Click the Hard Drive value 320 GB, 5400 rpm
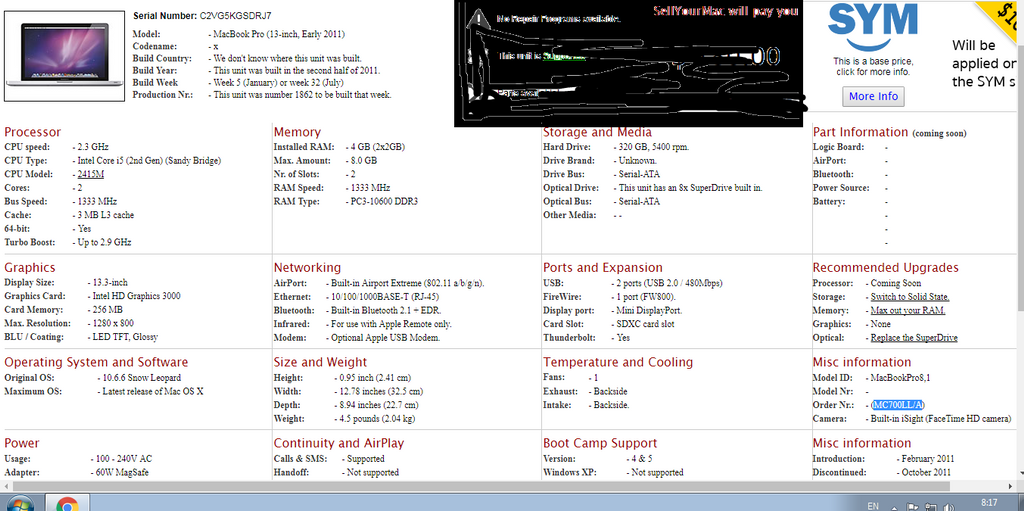Screen dimensions: 1024x511 click(654, 147)
